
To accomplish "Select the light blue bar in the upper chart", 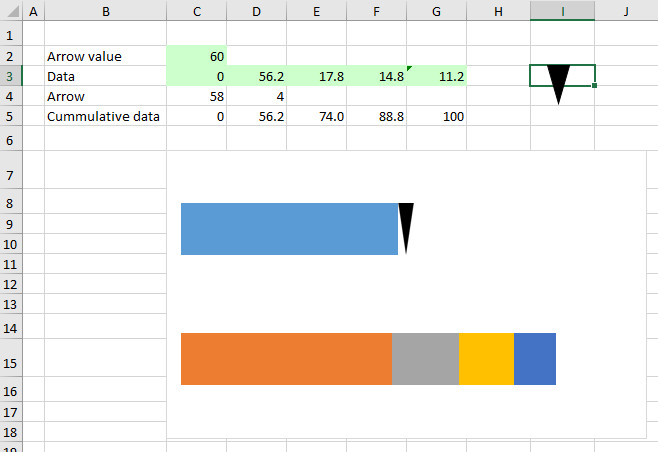I will tap(289, 229).
